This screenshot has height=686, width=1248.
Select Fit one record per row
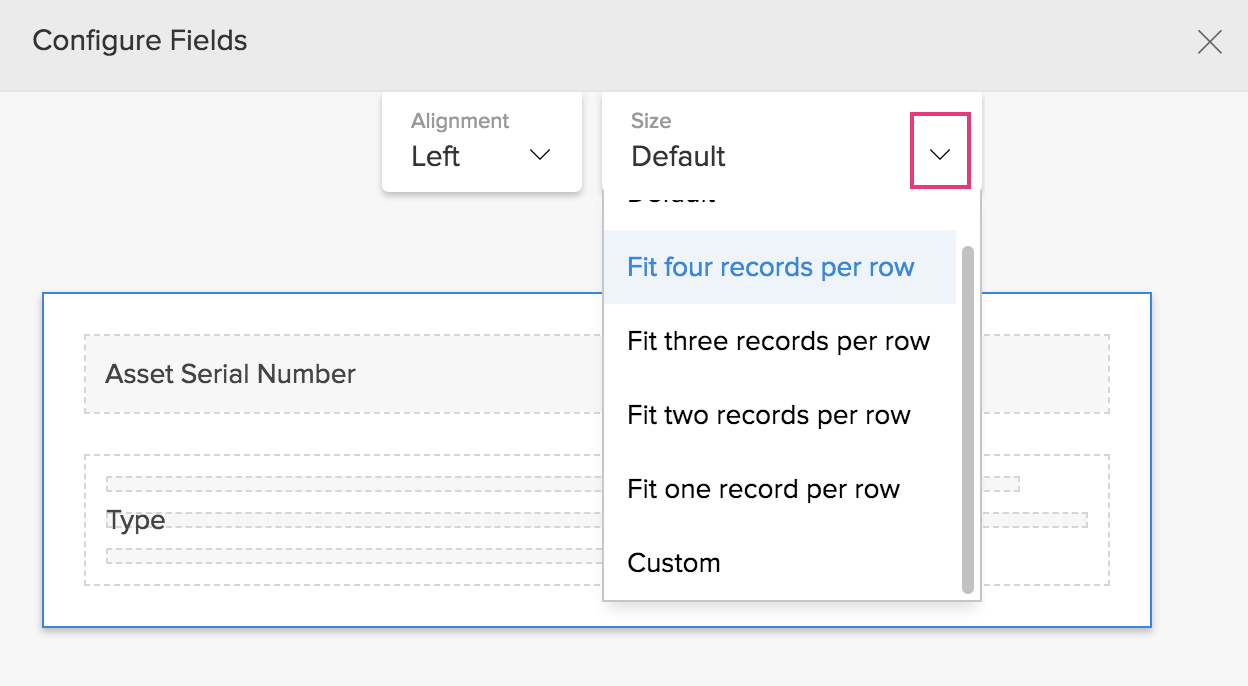[x=763, y=489]
